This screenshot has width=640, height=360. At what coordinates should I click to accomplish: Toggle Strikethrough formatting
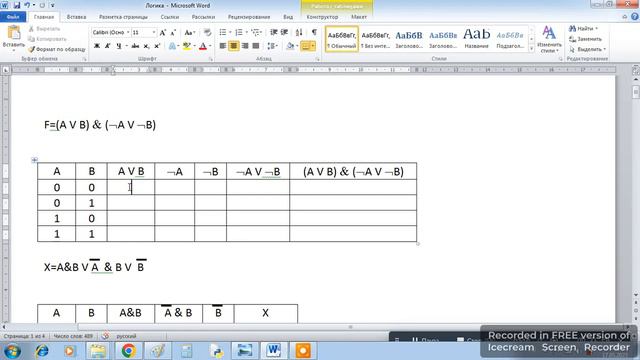click(135, 46)
